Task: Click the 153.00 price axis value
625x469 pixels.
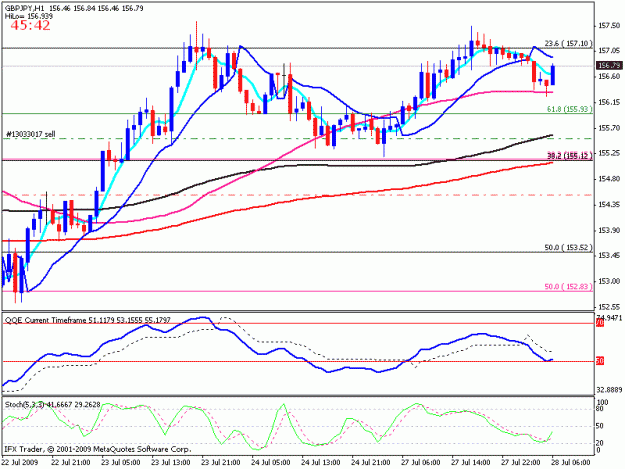Action: [x=609, y=281]
